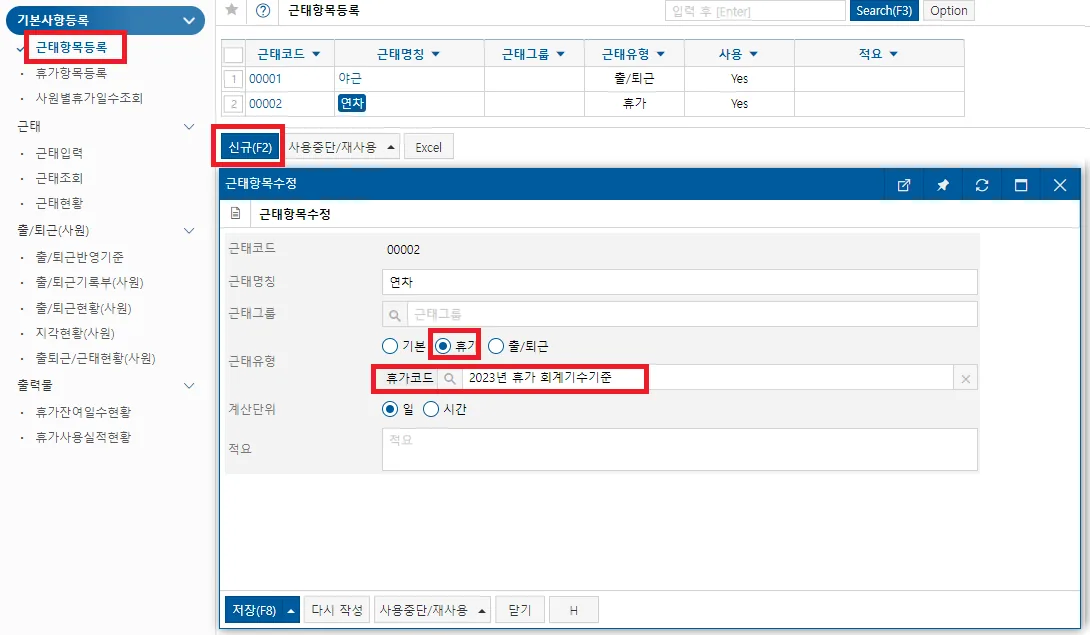Select the 기본 radio button
The height and width of the screenshot is (635, 1090).
pyautogui.click(x=390, y=346)
